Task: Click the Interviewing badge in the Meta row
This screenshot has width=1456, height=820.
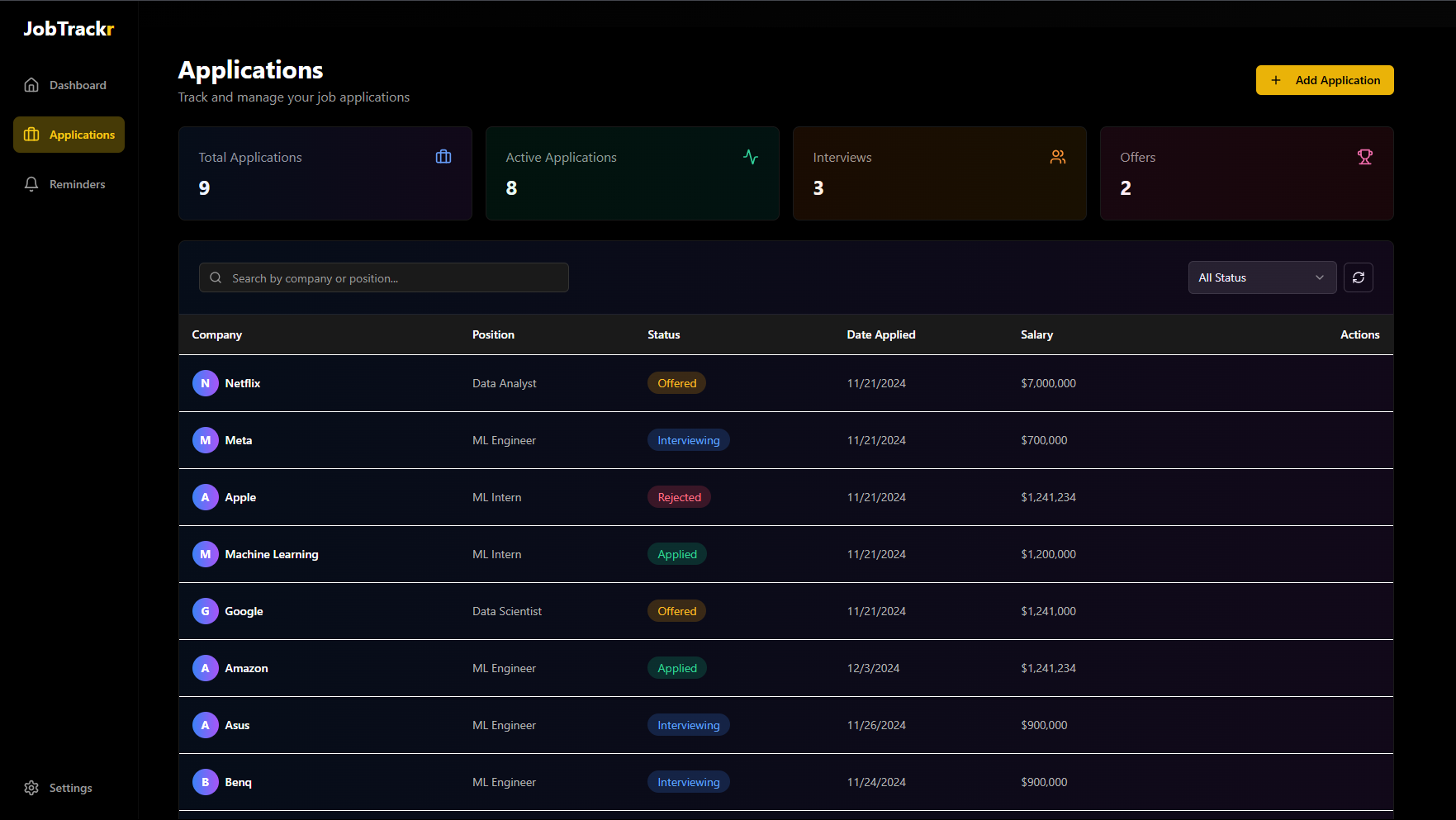Action: tap(688, 440)
